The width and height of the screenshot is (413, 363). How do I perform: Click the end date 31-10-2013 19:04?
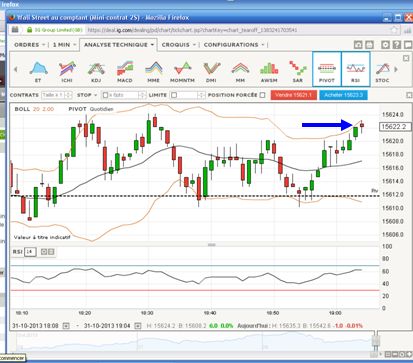(x=107, y=326)
